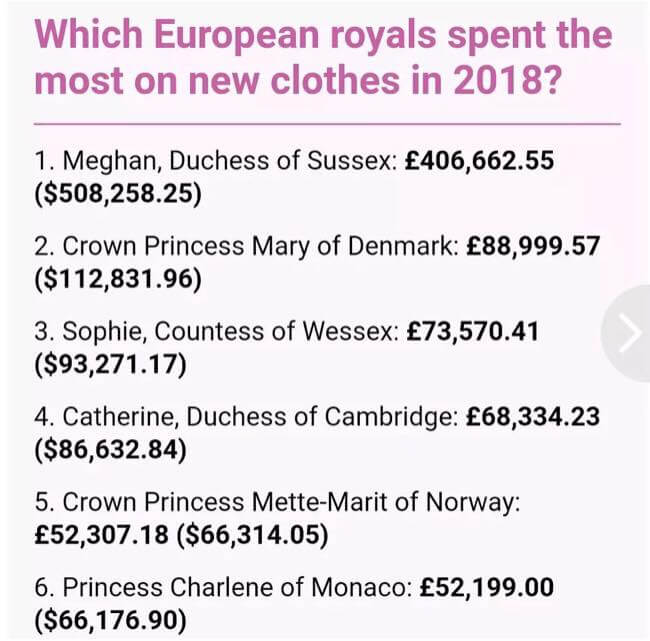Select the £73,570.41 amount
Screen dimensions: 650x641
point(473,331)
